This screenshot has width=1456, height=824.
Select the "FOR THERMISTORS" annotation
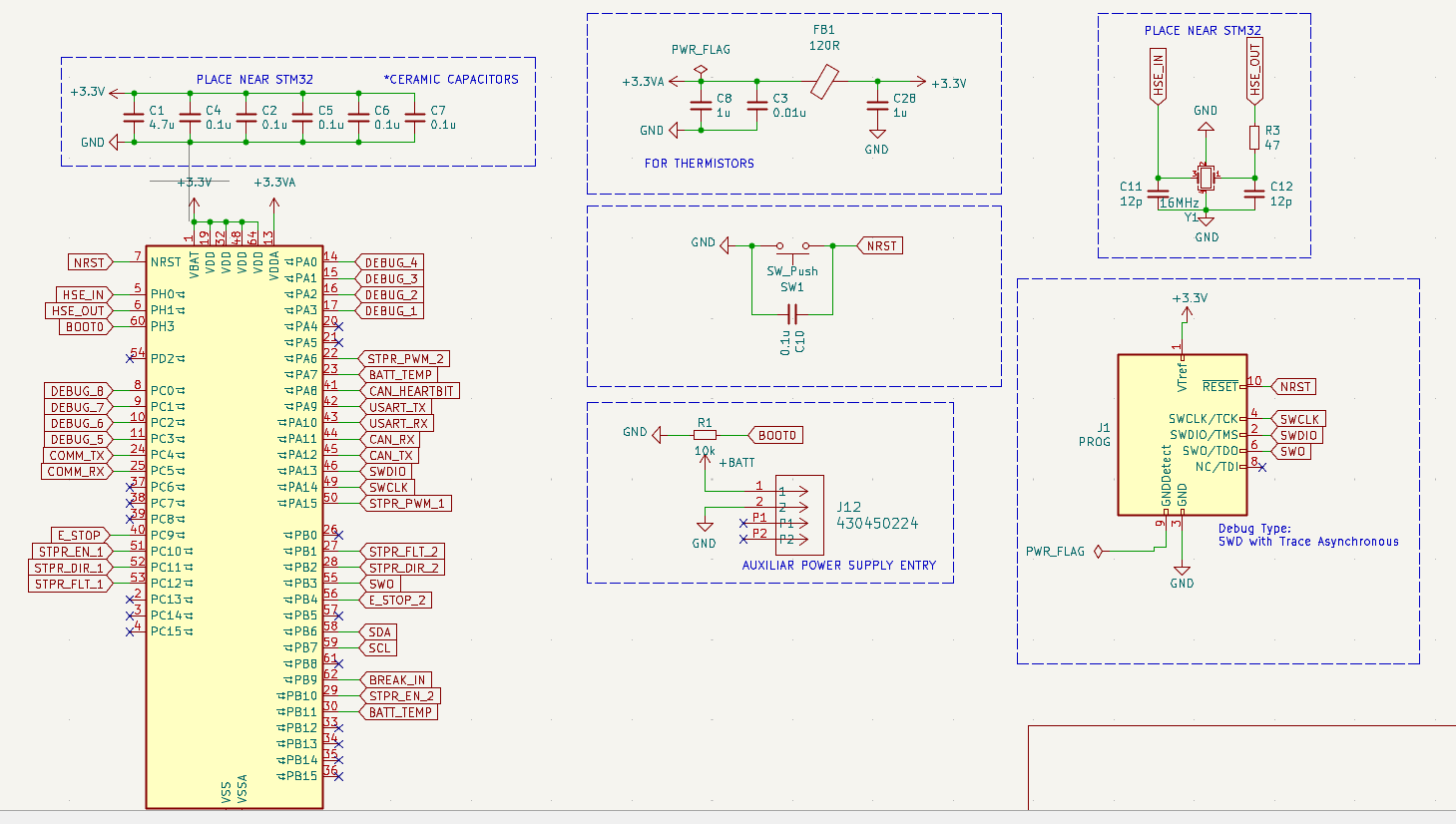point(700,164)
